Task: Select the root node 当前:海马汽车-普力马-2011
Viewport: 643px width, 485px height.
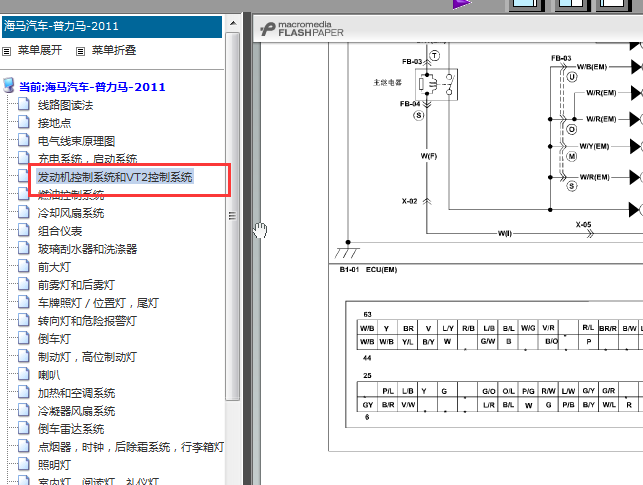Action: pos(92,87)
